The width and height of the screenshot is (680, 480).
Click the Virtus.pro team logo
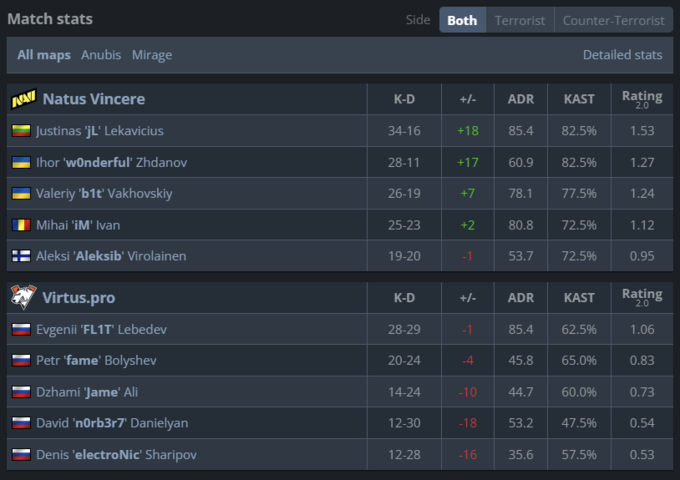[23, 297]
